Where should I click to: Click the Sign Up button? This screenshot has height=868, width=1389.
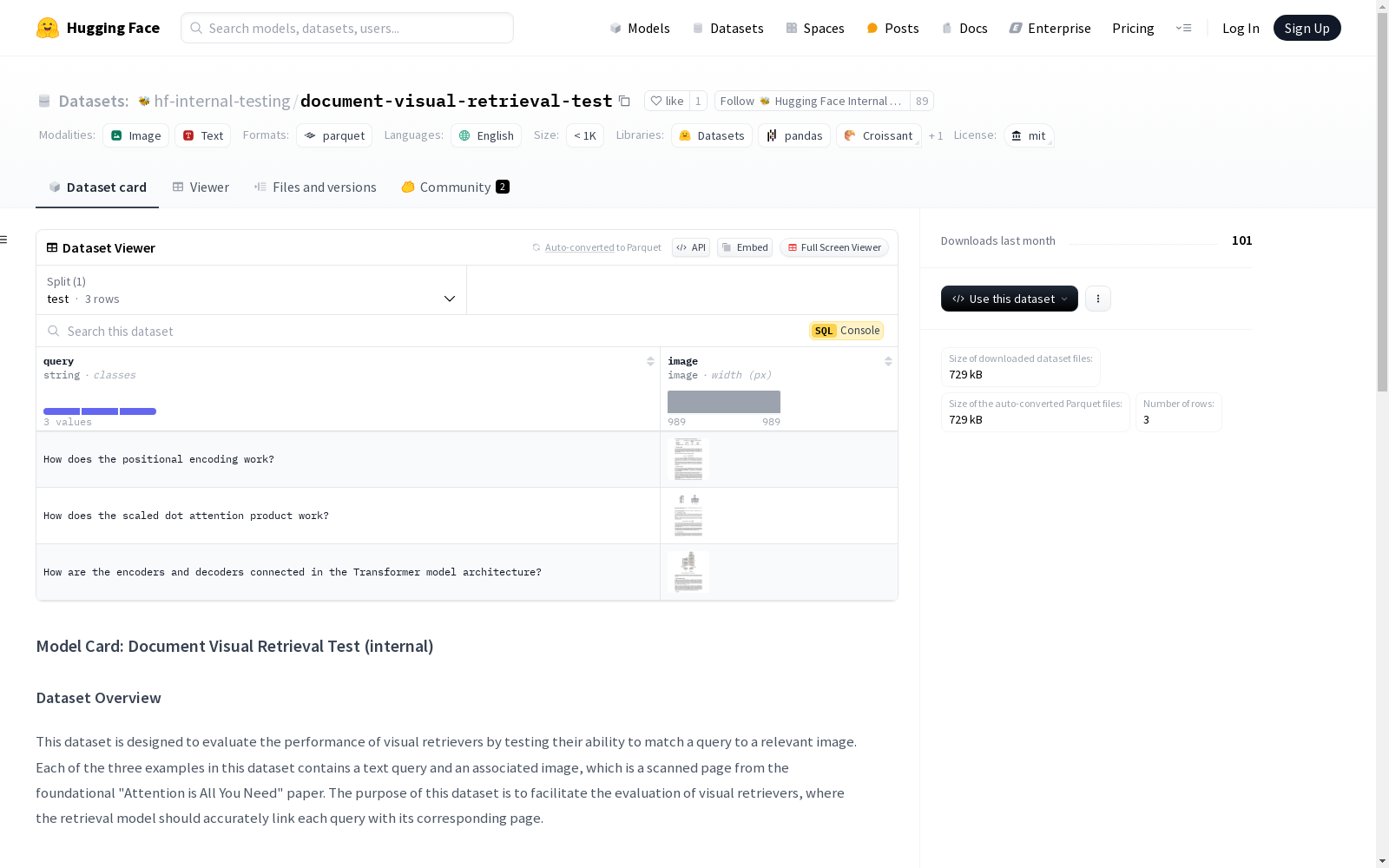(x=1307, y=28)
